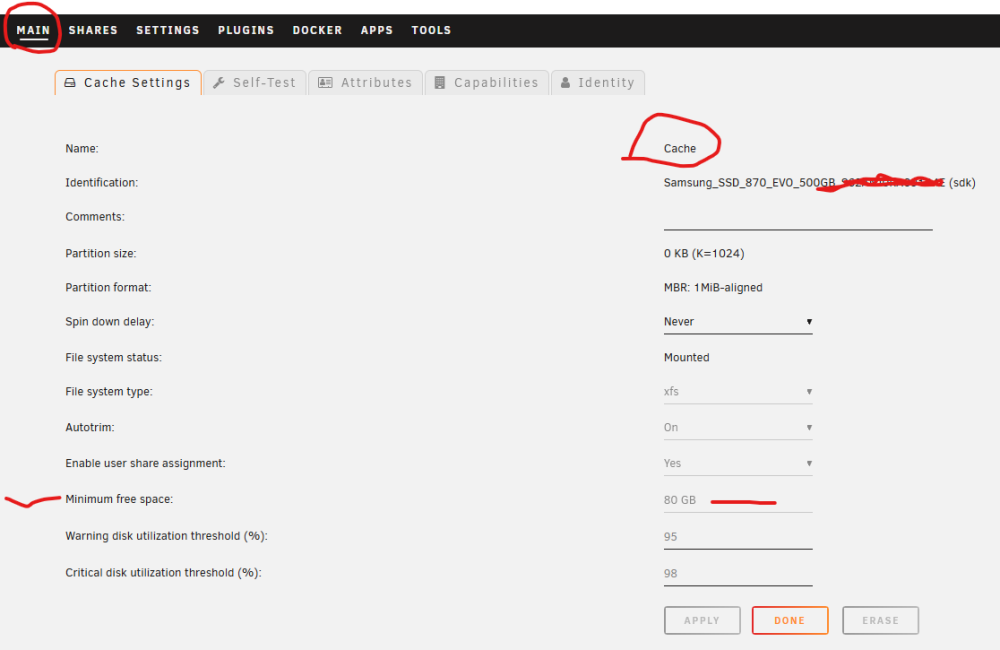The height and width of the screenshot is (650, 1000).
Task: Open the TOOLS menu
Action: (431, 30)
